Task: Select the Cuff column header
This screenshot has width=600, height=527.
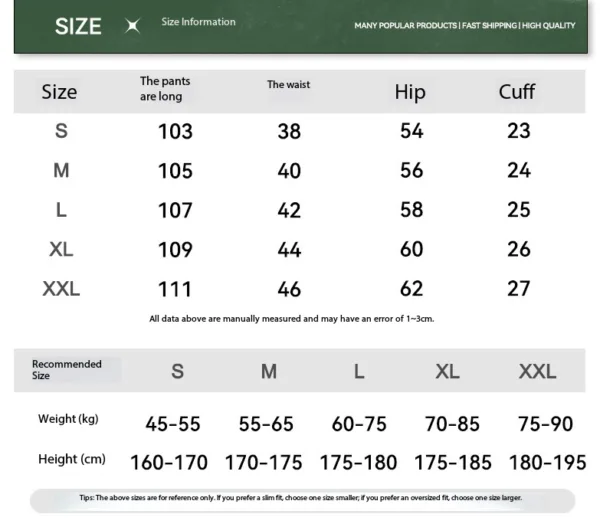Action: tap(517, 92)
